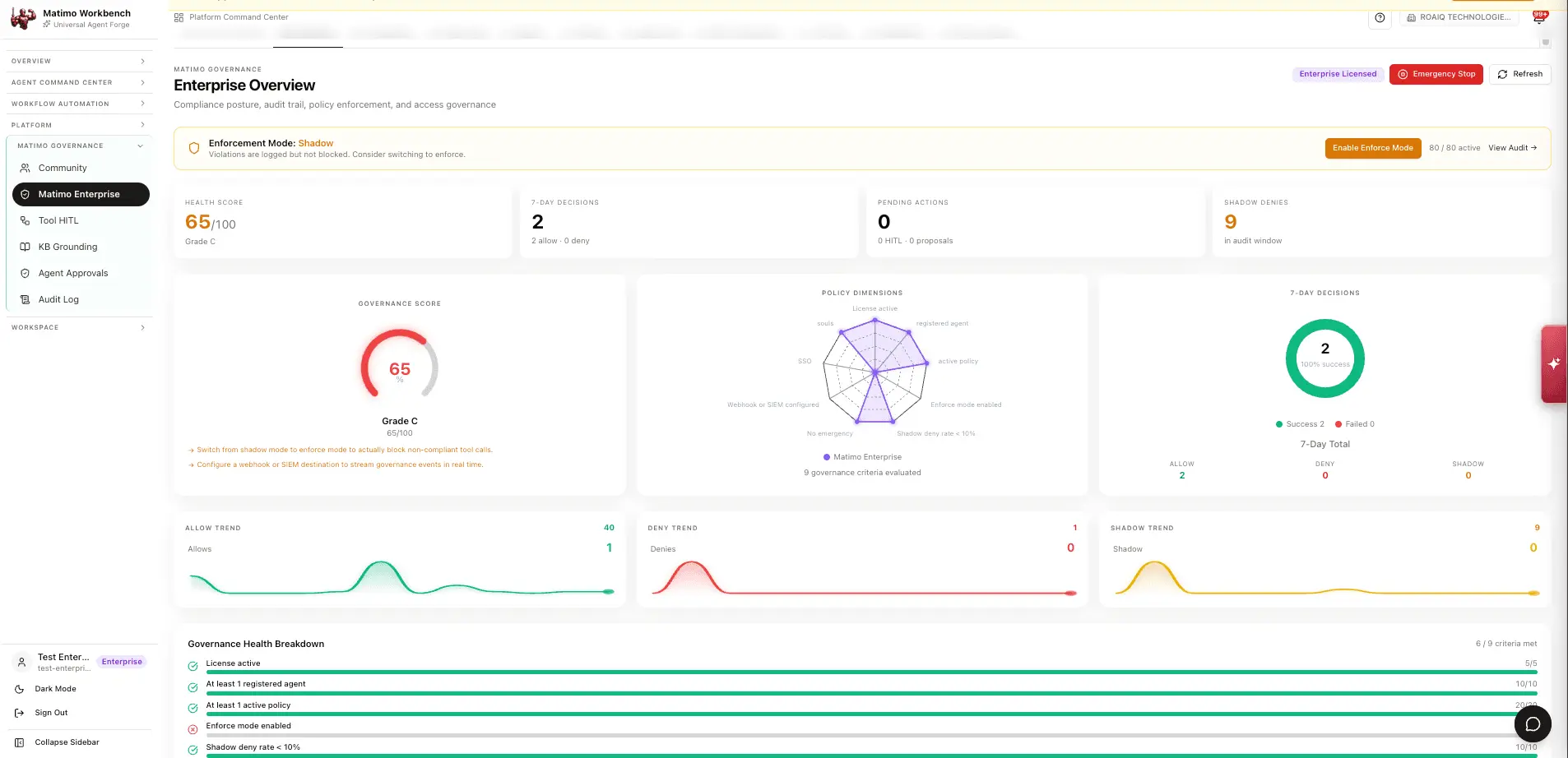1568x758 pixels.
Task: Click the Collapse Sidebar icon
Action: click(x=20, y=742)
